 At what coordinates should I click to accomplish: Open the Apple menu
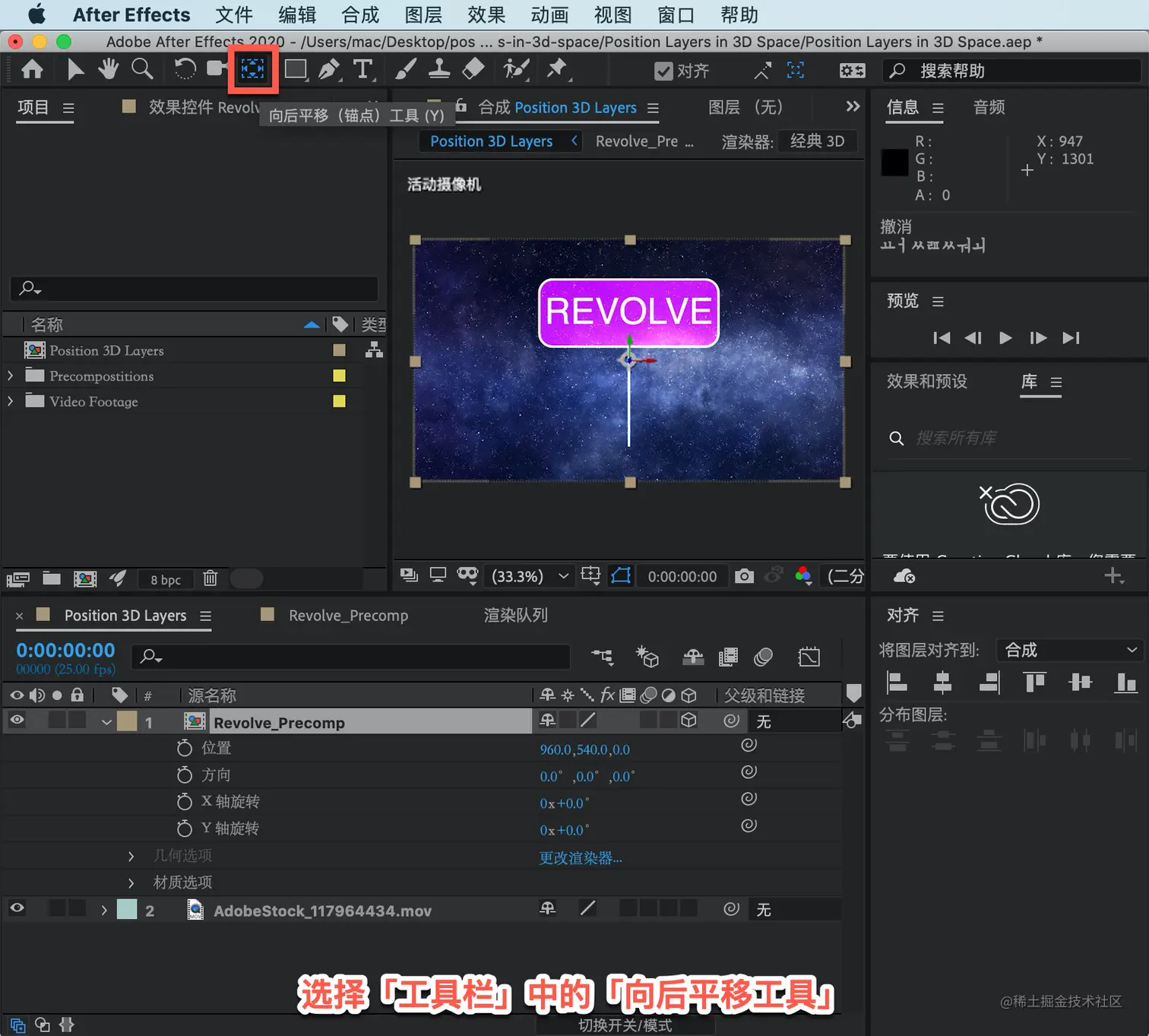tap(36, 14)
